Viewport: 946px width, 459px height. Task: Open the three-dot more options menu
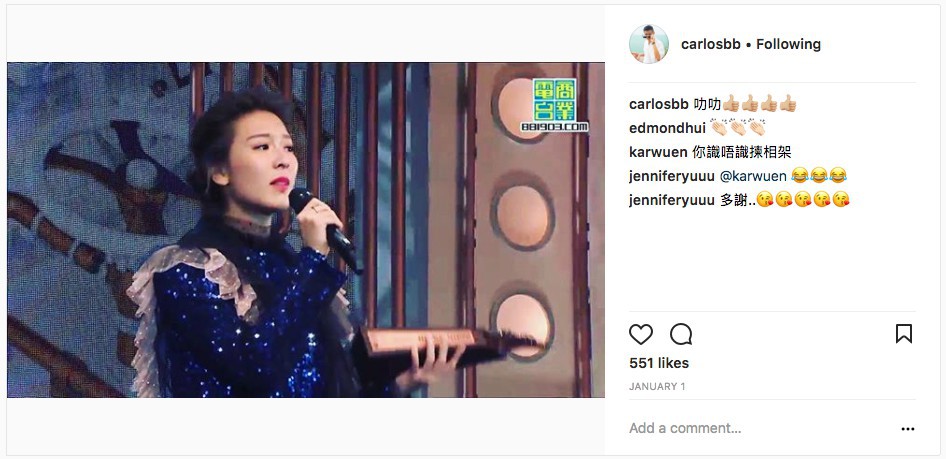coord(908,429)
